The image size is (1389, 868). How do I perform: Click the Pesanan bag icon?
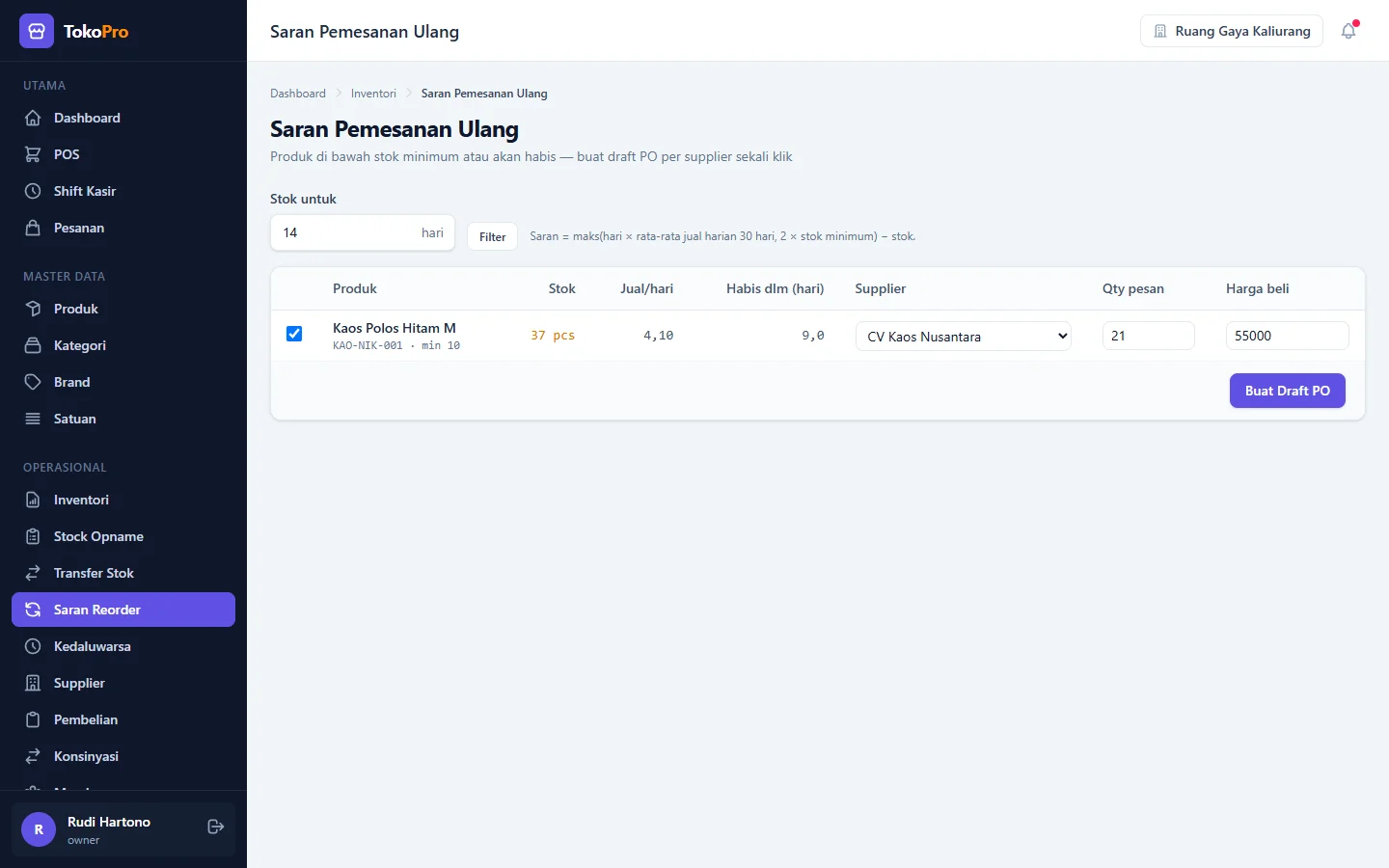coord(33,228)
